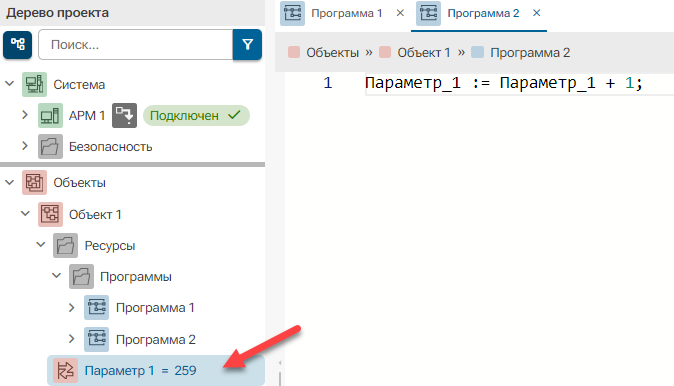Collapse the Ресурсы folder

coord(41,245)
